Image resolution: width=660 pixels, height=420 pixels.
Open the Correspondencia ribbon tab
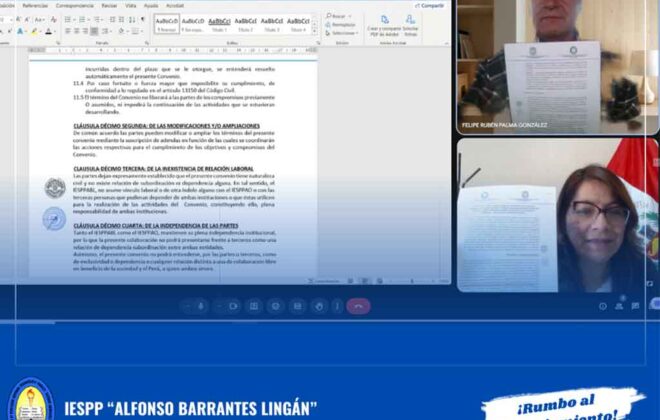click(74, 5)
